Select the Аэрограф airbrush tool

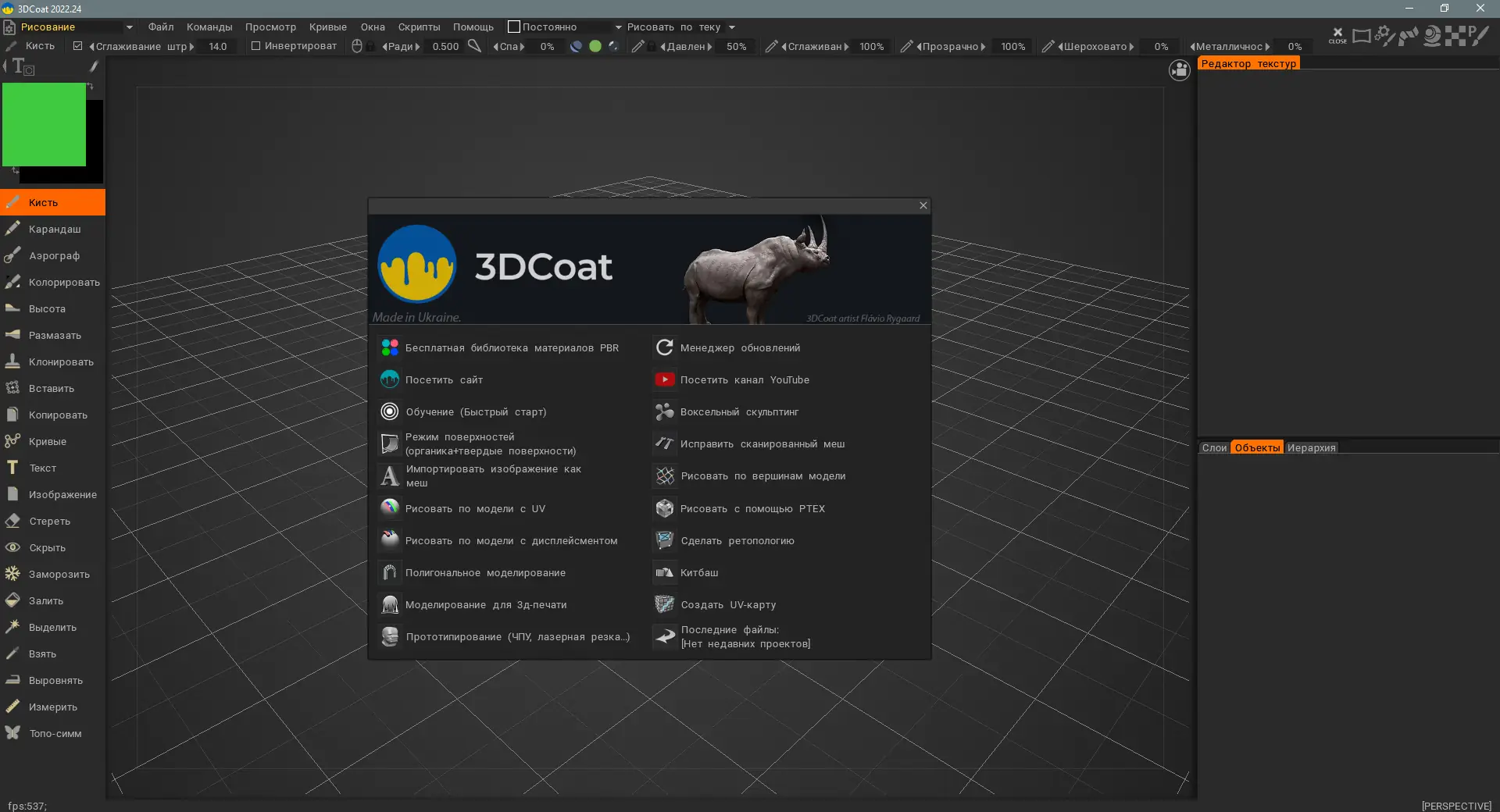pyautogui.click(x=52, y=256)
